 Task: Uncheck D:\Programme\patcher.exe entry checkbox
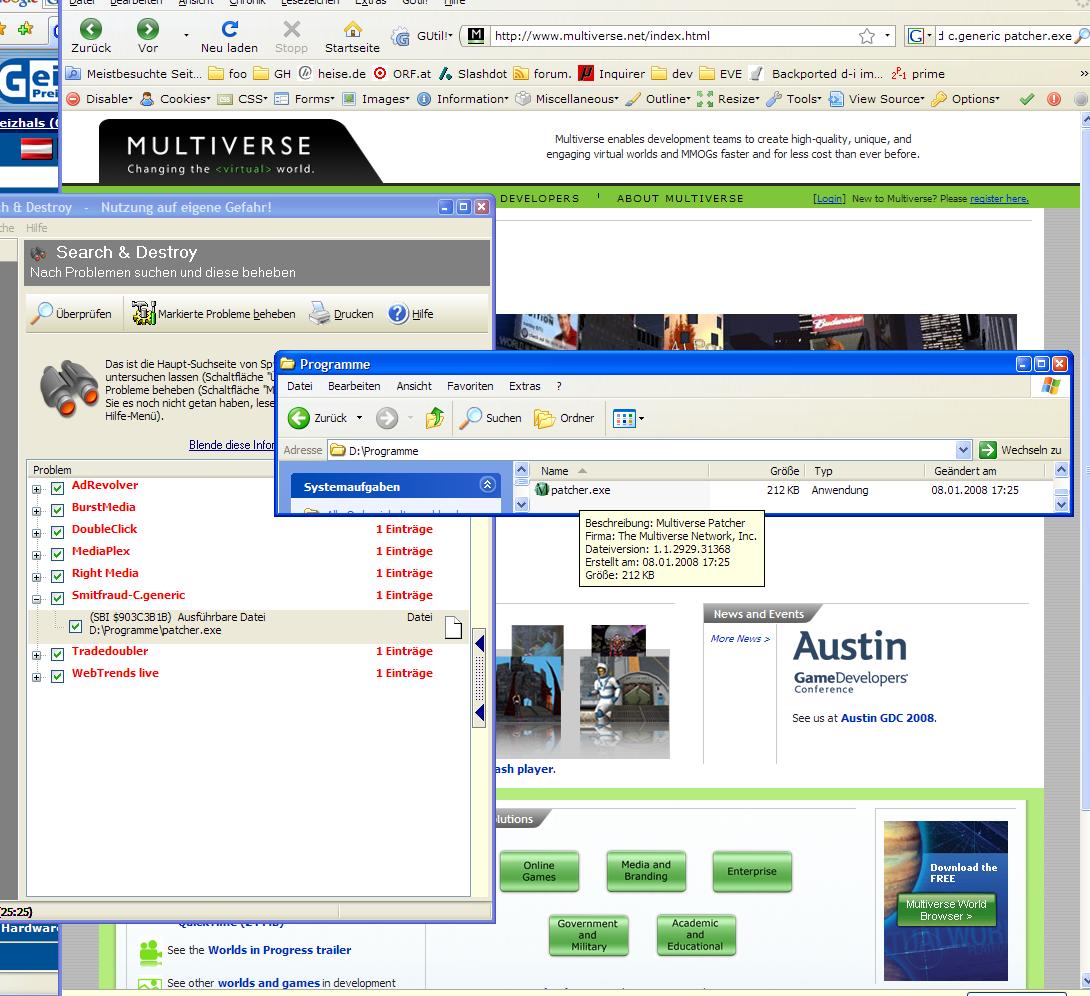tap(76, 626)
